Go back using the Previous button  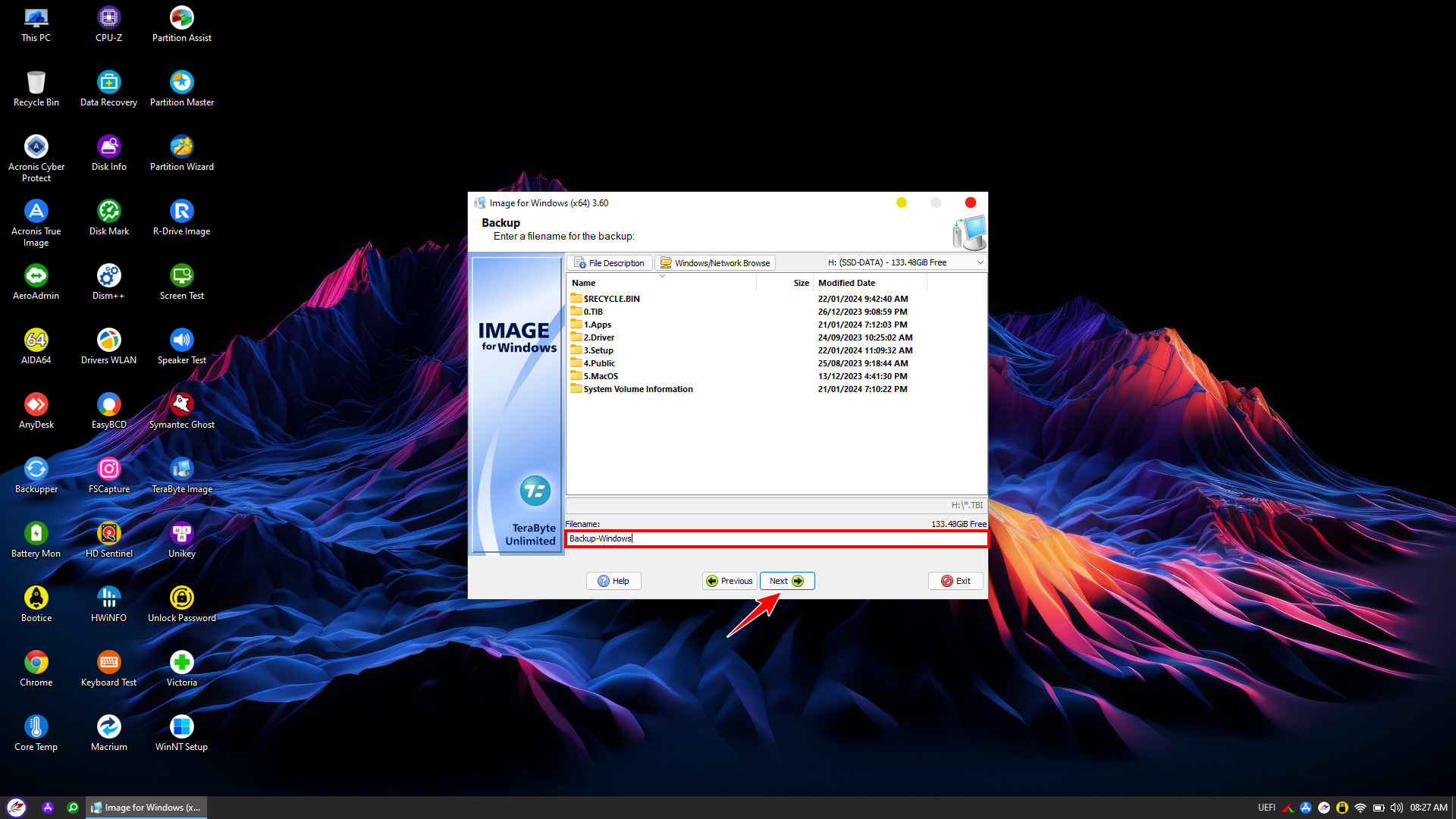(x=729, y=580)
